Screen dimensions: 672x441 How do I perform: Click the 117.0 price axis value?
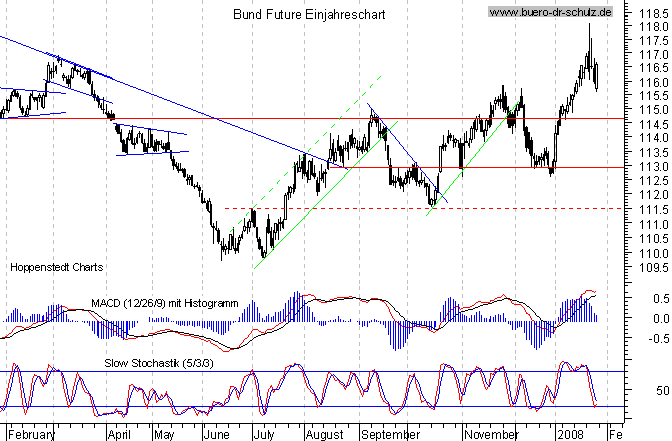[653, 55]
